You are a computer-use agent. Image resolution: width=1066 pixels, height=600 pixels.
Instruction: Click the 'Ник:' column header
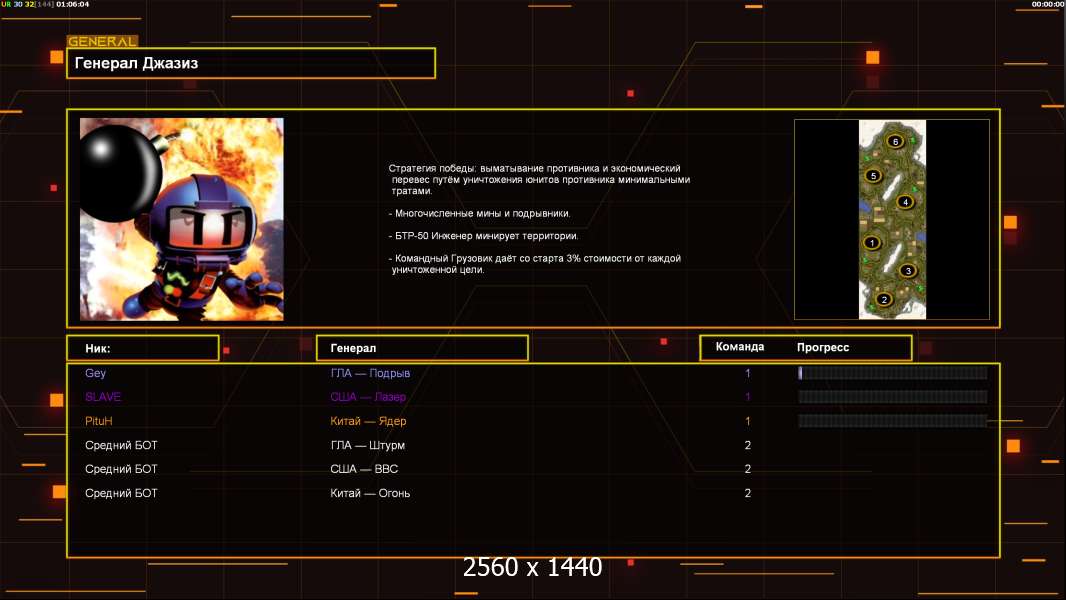[143, 348]
